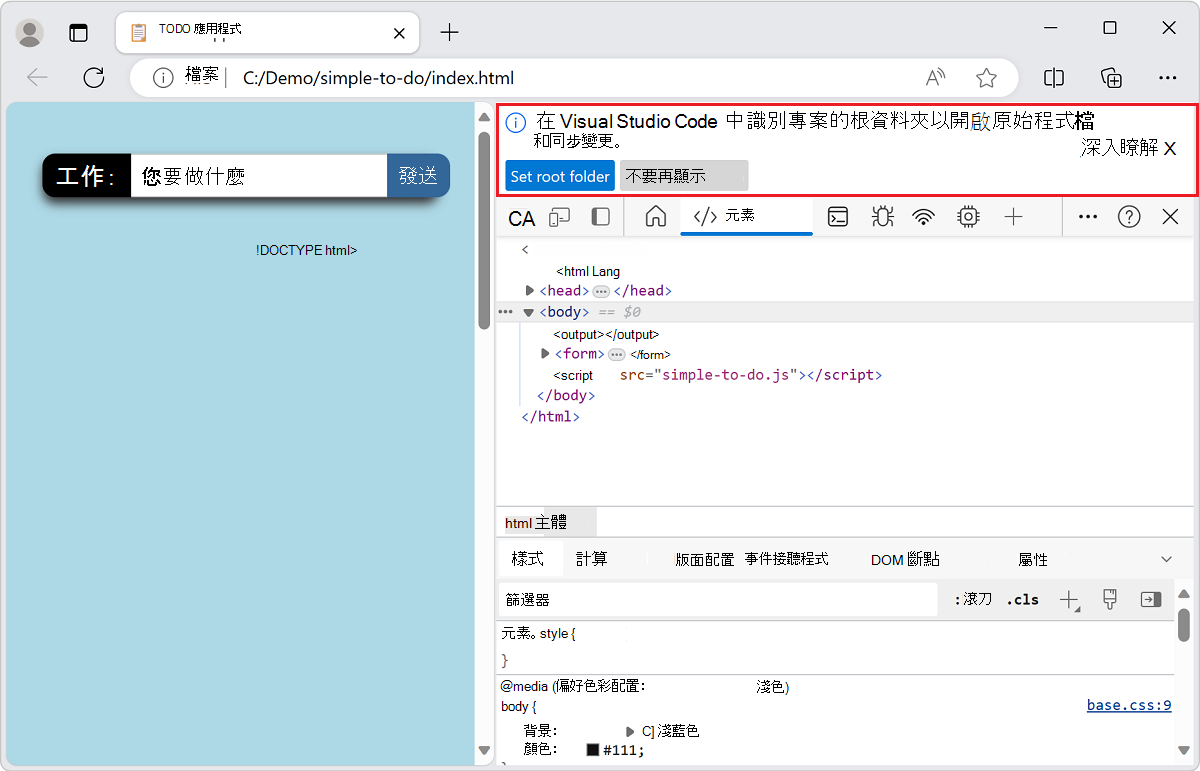Viewport: 1200px width, 771px height.
Task: Expand the <head> node in Elements
Action: pyautogui.click(x=529, y=290)
